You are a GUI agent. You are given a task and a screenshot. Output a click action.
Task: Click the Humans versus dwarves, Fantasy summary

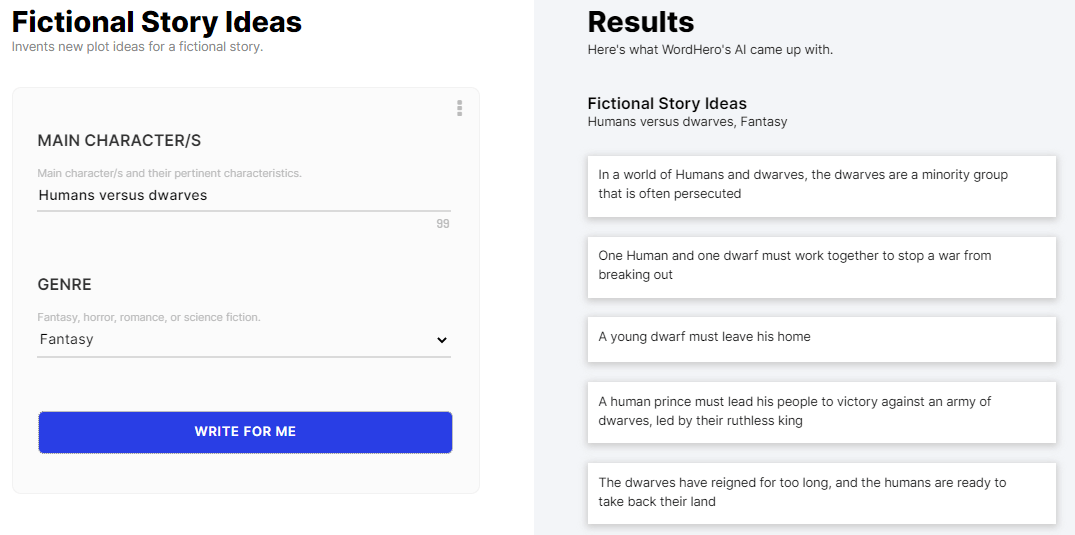(687, 122)
